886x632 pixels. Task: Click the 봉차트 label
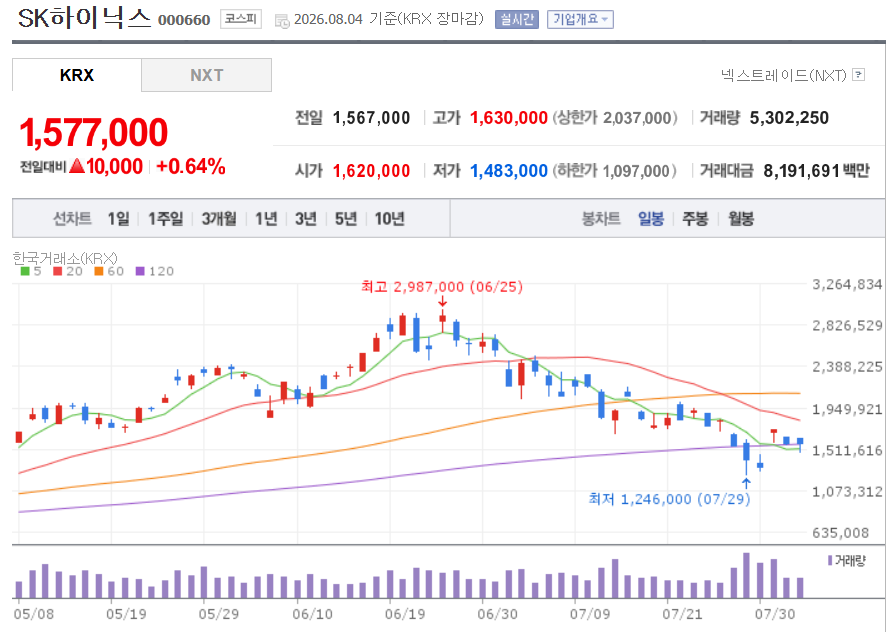[601, 218]
